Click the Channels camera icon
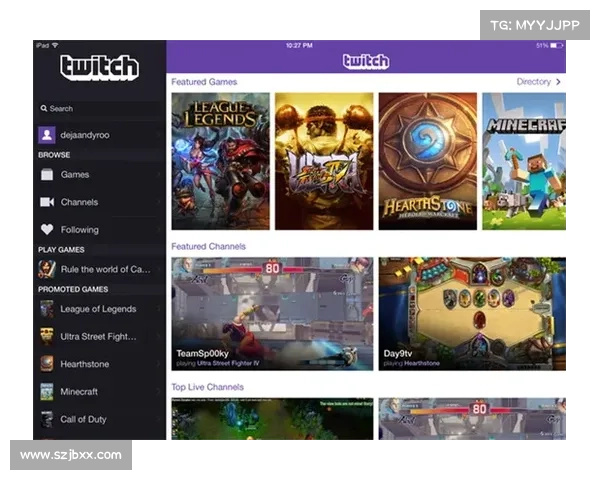Image resolution: width=600 pixels, height=480 pixels. click(x=47, y=202)
